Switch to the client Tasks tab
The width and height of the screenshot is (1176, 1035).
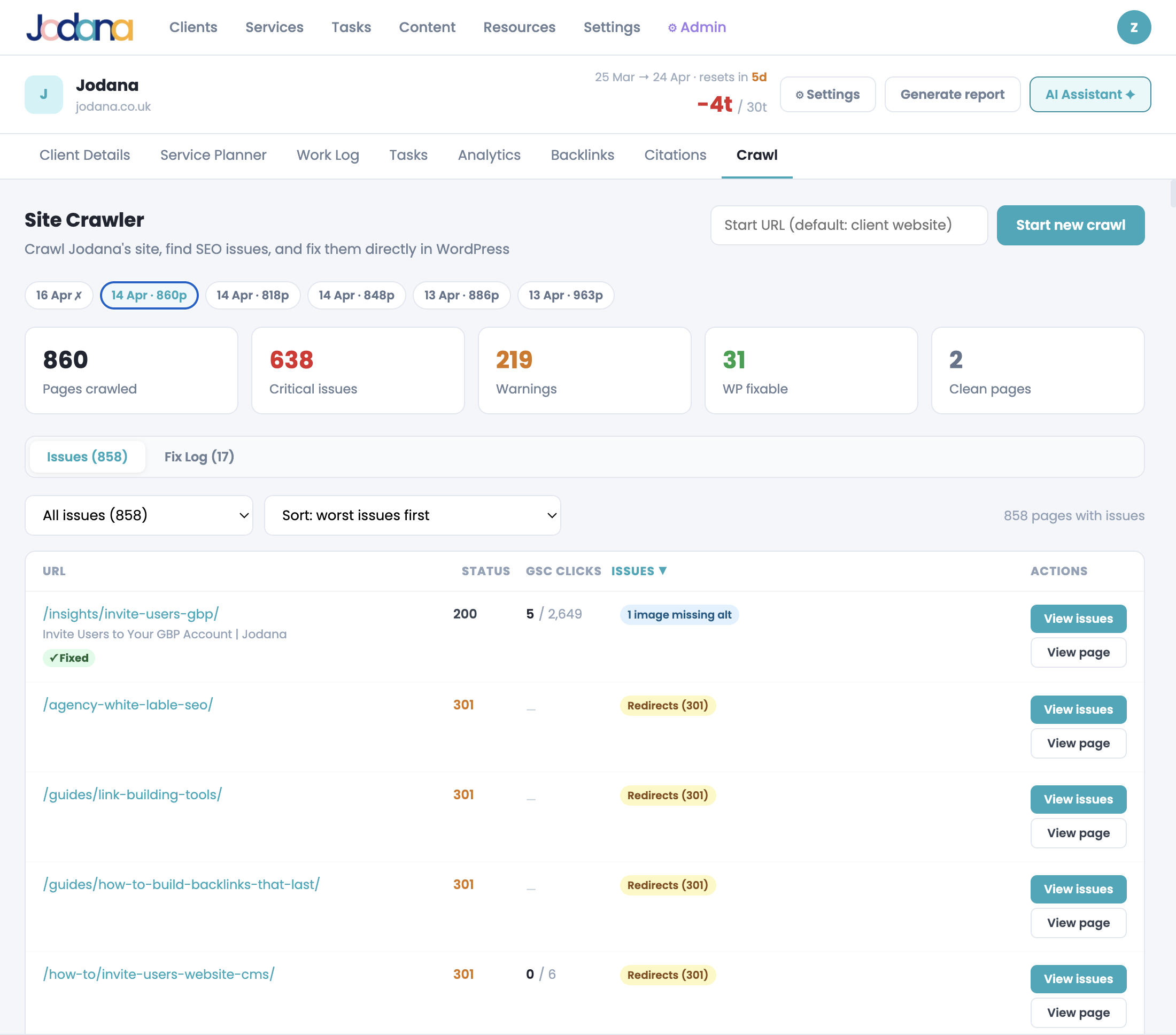click(x=408, y=155)
